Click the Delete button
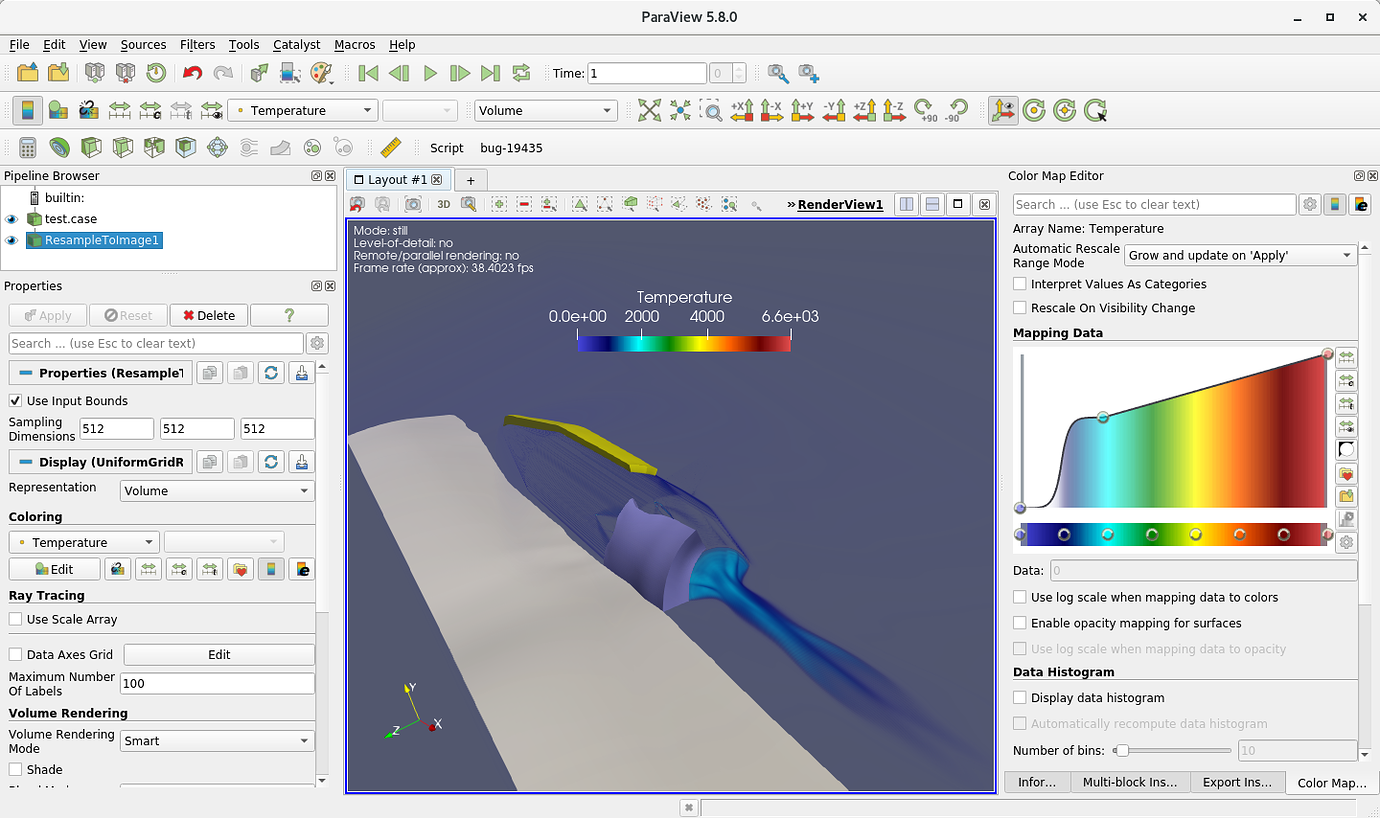 (208, 315)
